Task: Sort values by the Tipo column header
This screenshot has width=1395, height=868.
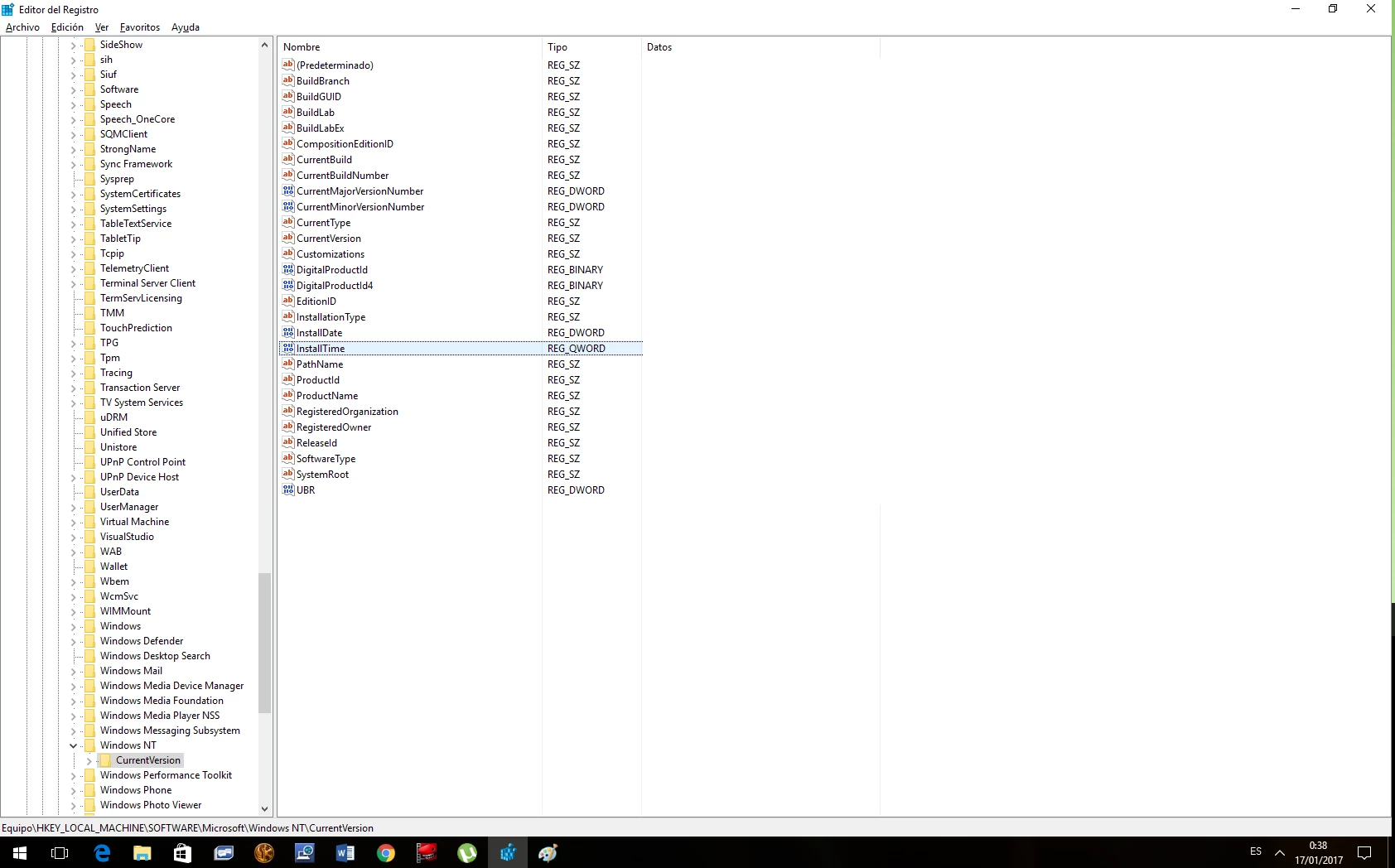Action: [591, 47]
